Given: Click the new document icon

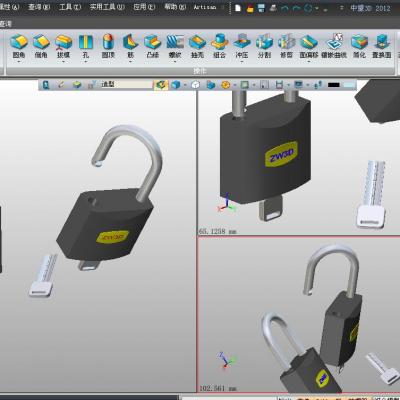Looking at the screenshot, I should [238, 8].
